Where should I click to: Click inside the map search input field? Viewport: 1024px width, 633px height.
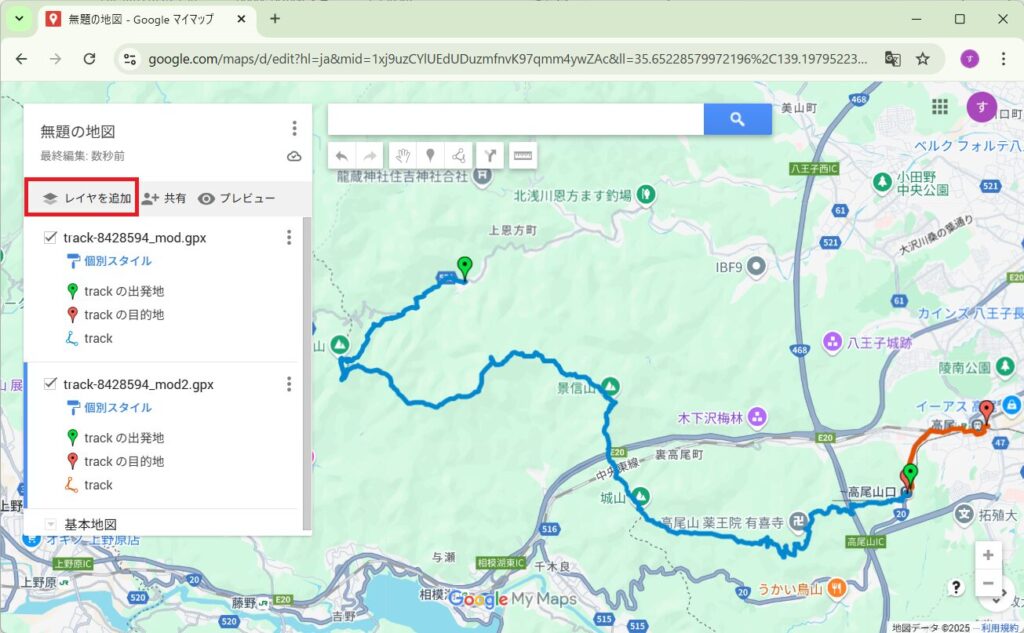[516, 119]
